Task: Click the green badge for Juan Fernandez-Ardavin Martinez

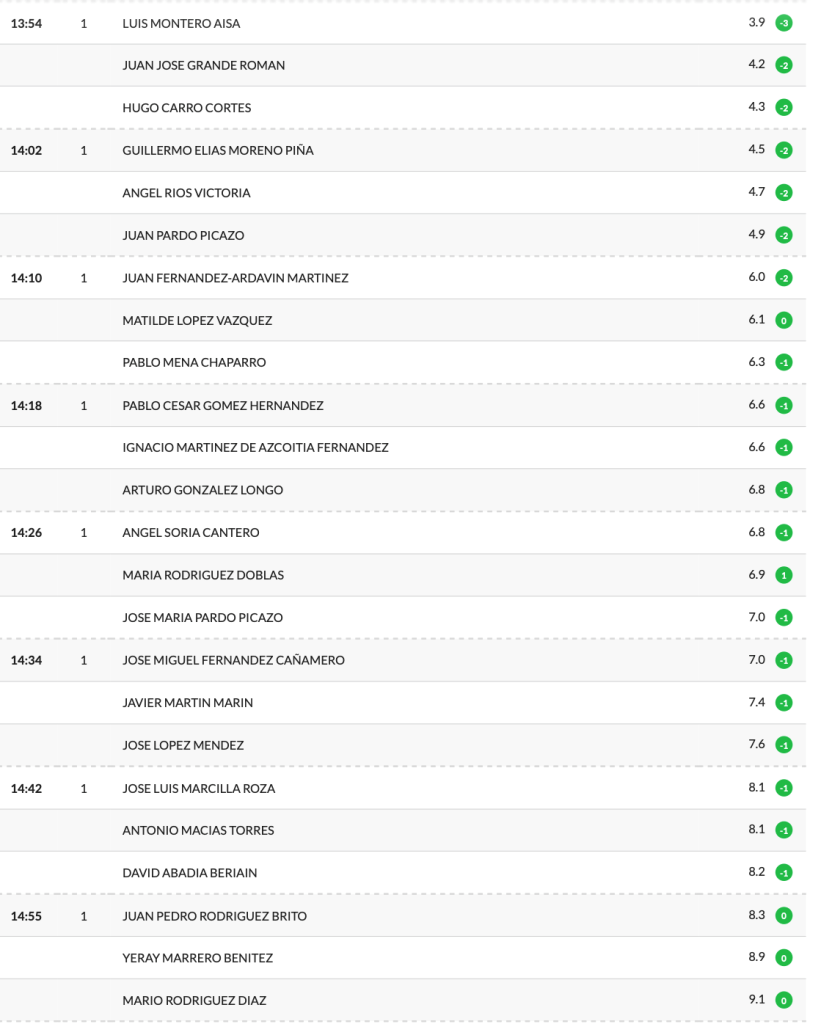Action: click(784, 278)
